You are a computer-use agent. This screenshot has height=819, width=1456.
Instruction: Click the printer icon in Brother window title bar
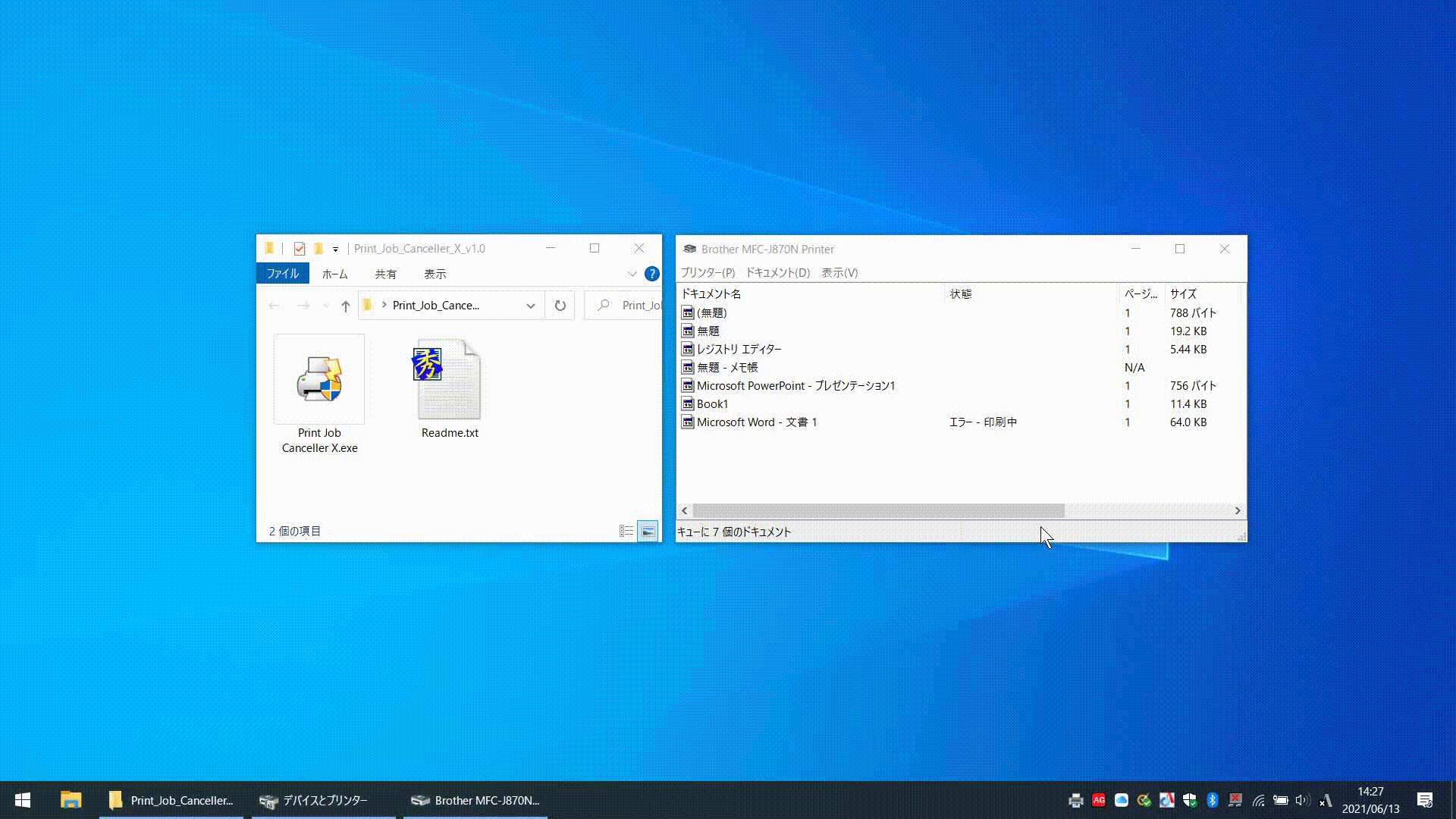tap(689, 249)
